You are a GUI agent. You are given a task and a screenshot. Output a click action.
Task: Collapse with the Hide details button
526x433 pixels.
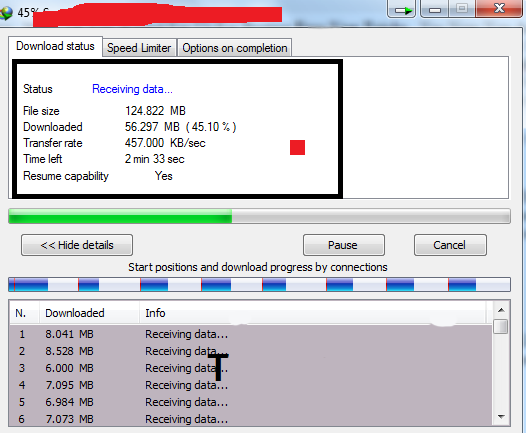point(77,245)
